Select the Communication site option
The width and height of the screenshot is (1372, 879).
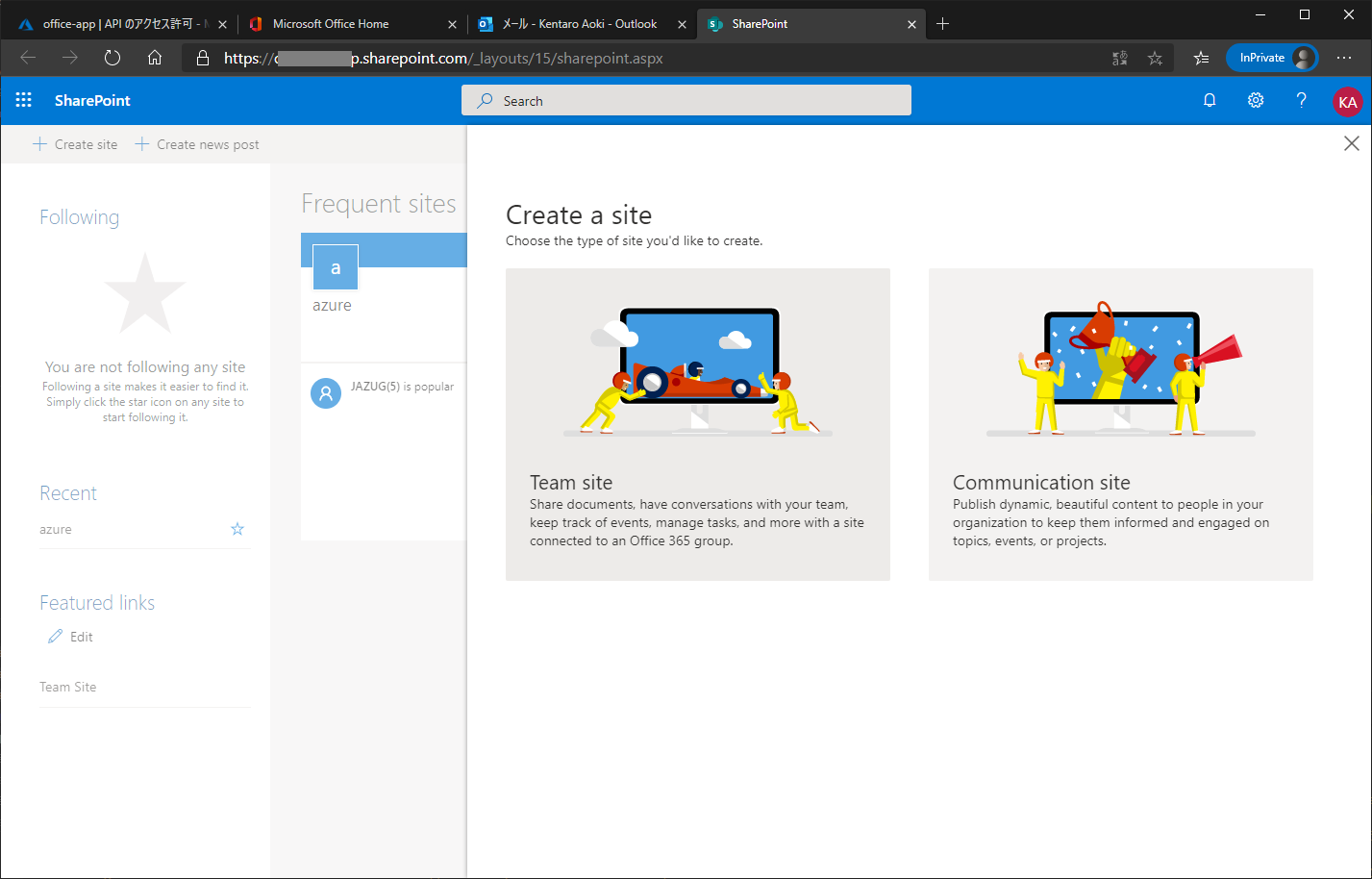[1120, 424]
